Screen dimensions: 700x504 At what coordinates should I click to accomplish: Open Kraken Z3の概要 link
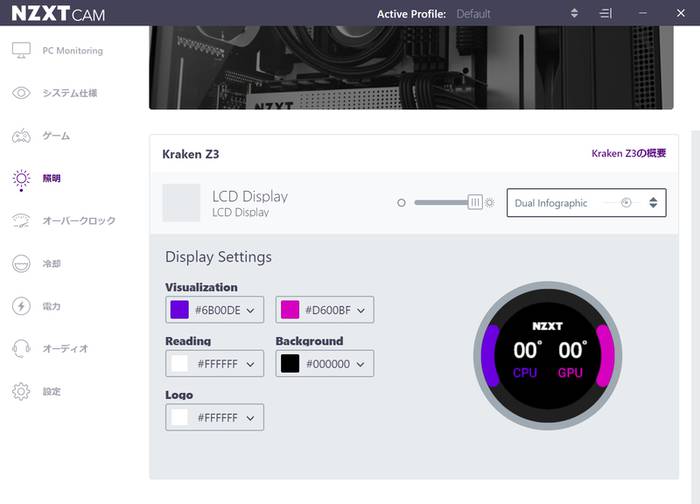click(x=629, y=153)
